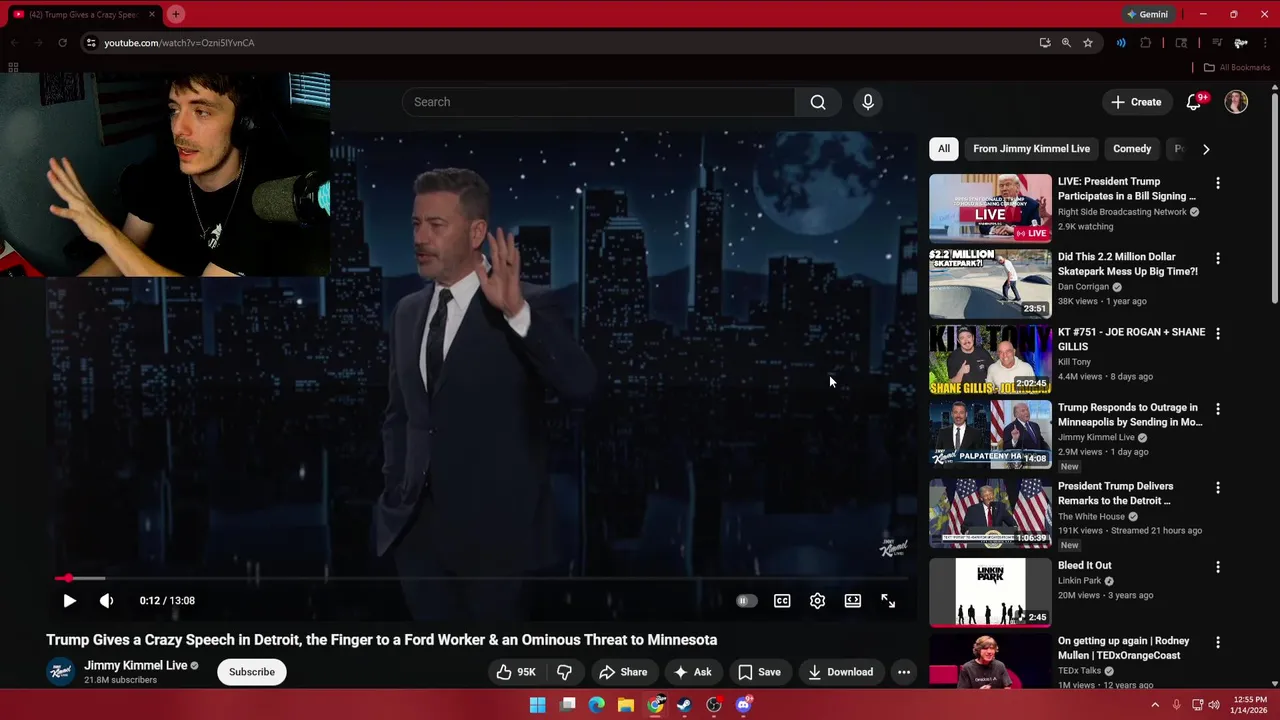Viewport: 1280px width, 720px height.
Task: Toggle closed captions CC button
Action: point(782,601)
